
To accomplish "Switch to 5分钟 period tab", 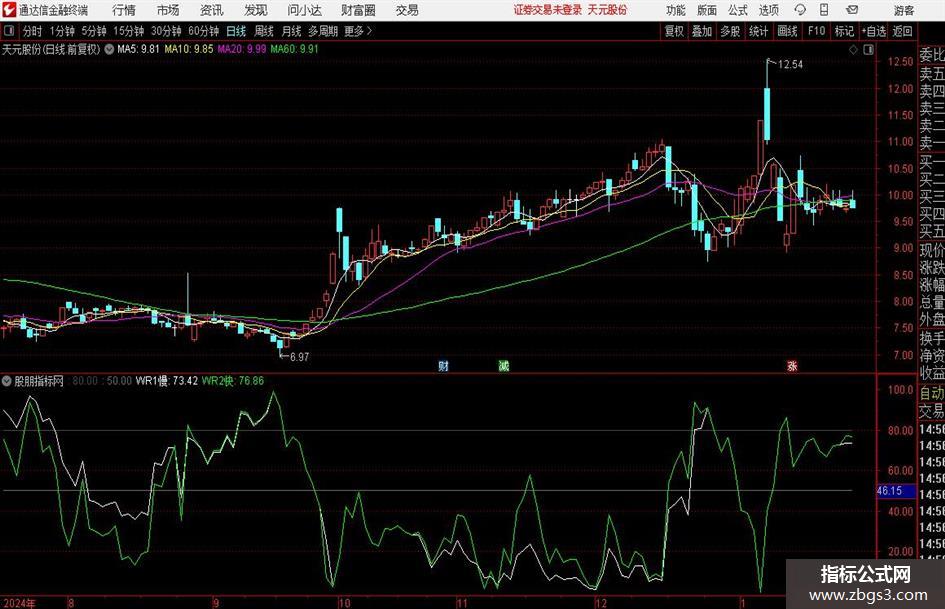I will [93, 31].
